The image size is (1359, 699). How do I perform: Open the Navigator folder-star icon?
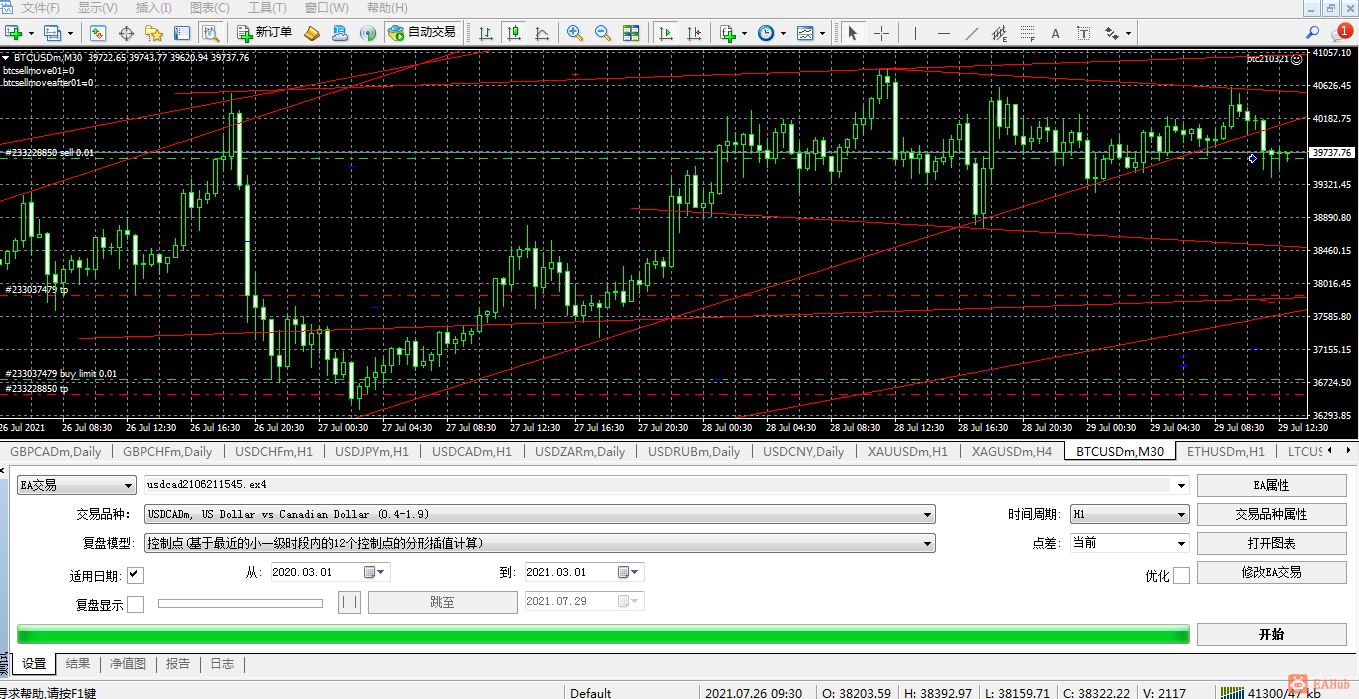(154, 33)
